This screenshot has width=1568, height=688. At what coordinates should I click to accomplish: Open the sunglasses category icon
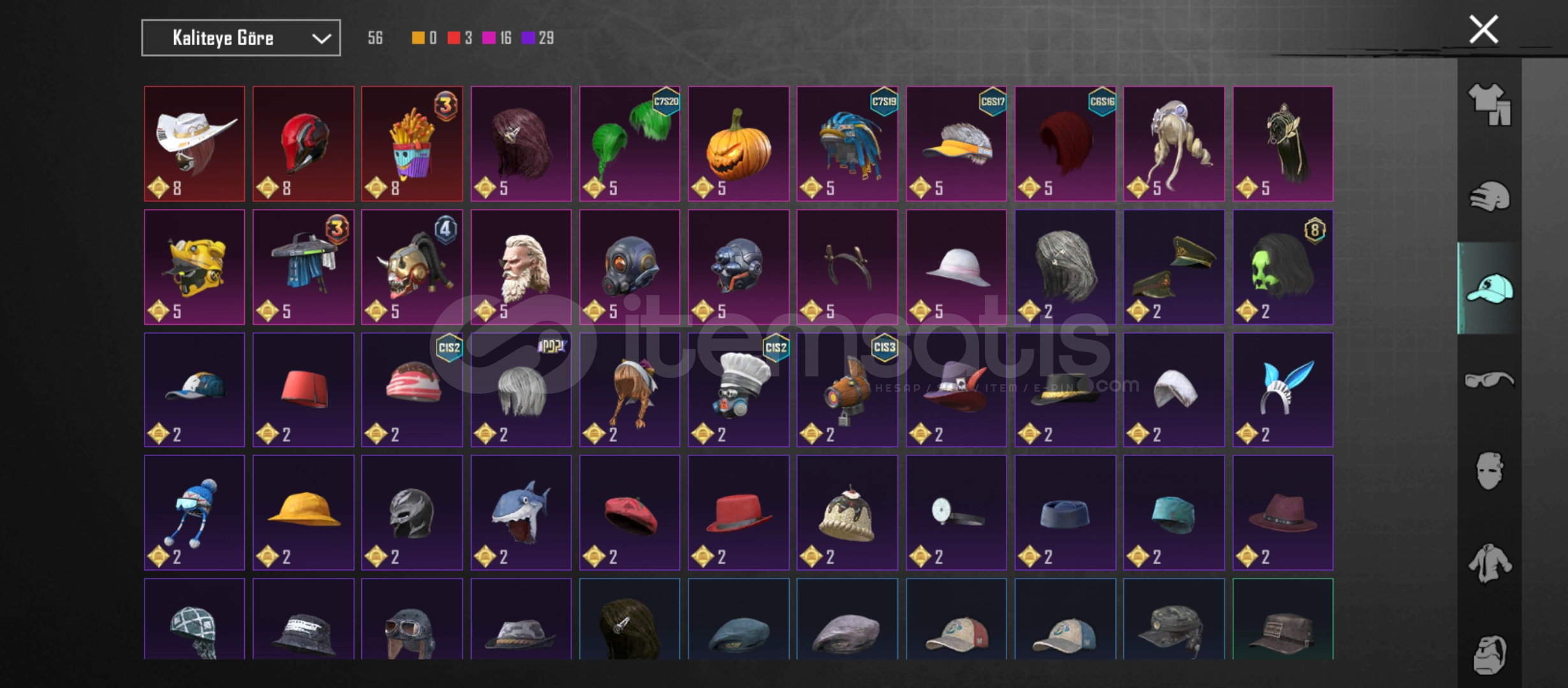1490,380
